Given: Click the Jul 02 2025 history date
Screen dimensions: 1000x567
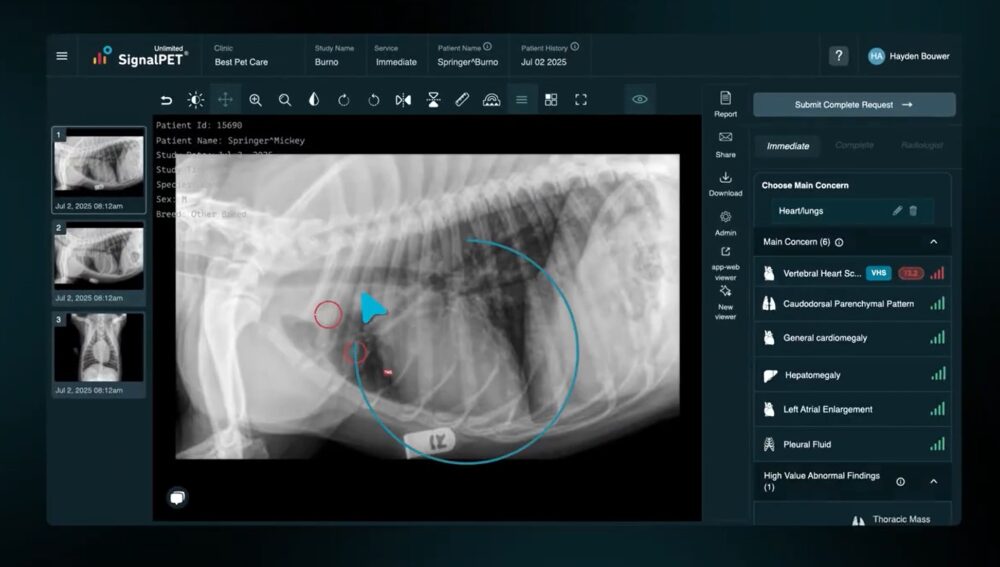Looking at the screenshot, I should pos(543,62).
